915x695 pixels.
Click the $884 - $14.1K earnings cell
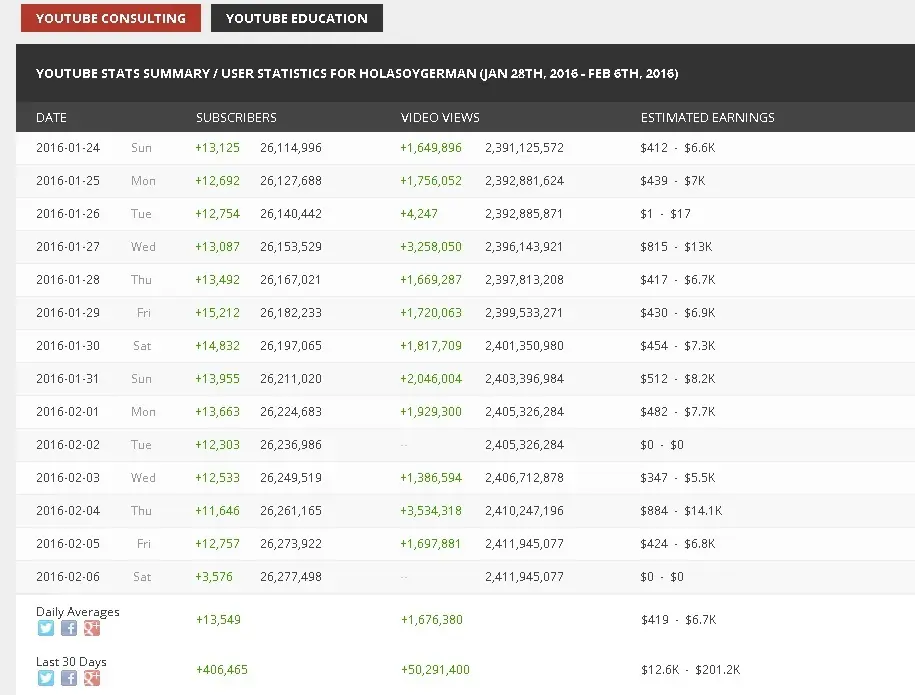(x=681, y=511)
